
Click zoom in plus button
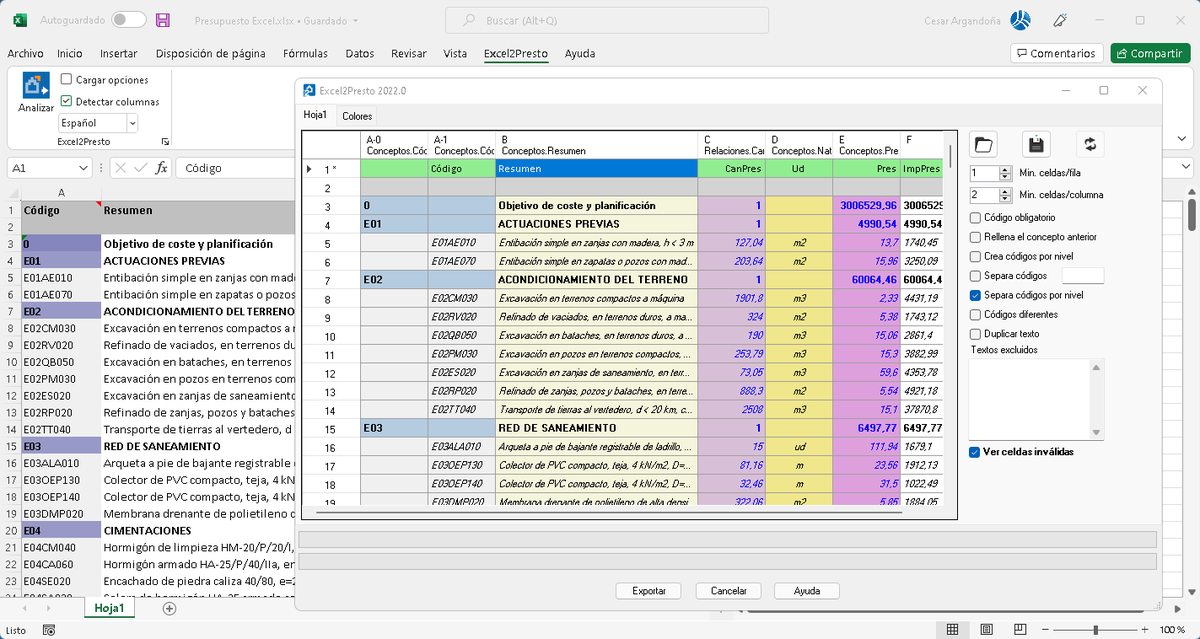click(x=1145, y=630)
